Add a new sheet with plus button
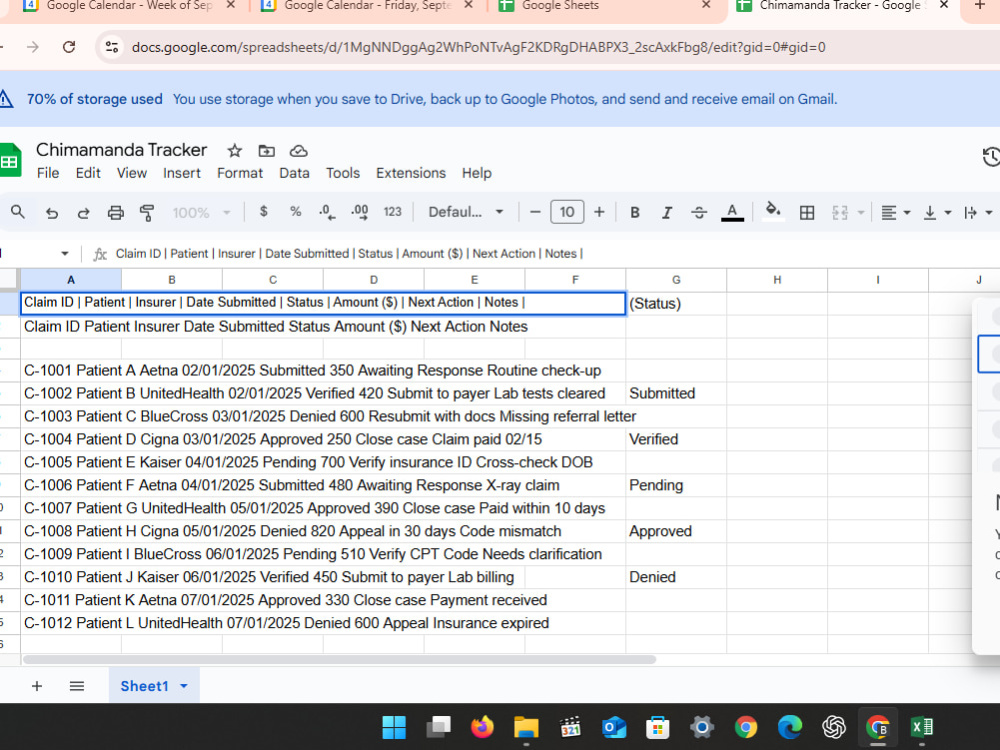 tap(37, 686)
